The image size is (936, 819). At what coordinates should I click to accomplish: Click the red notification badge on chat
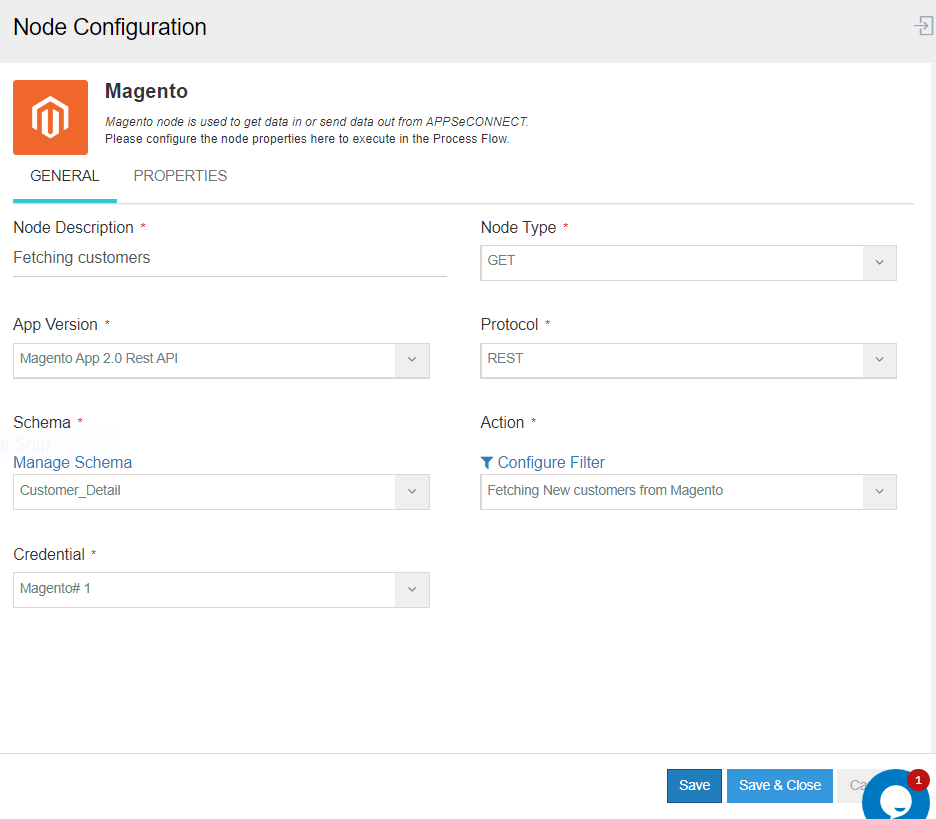click(x=918, y=780)
